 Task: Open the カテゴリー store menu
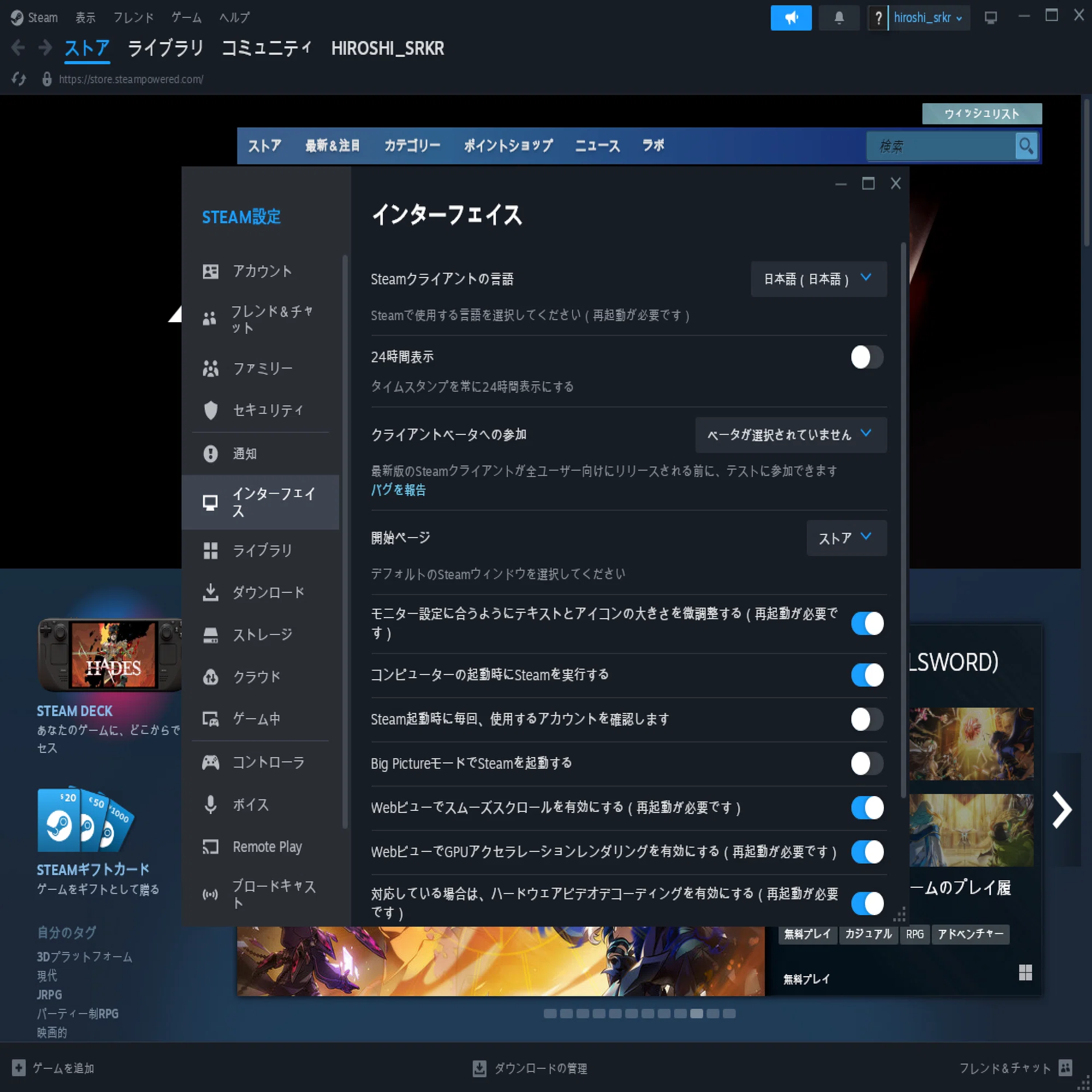point(412,146)
